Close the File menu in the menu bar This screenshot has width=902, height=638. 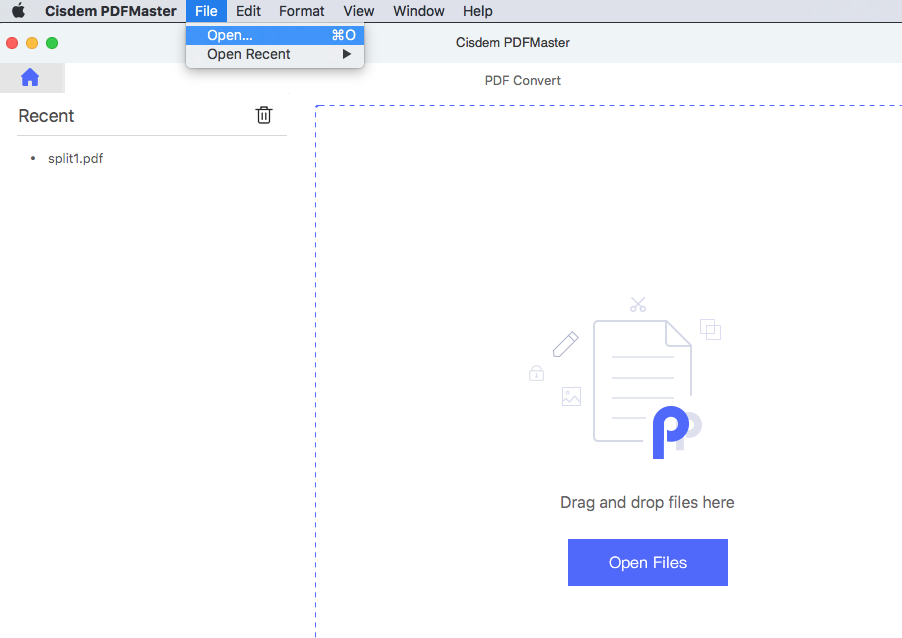206,11
